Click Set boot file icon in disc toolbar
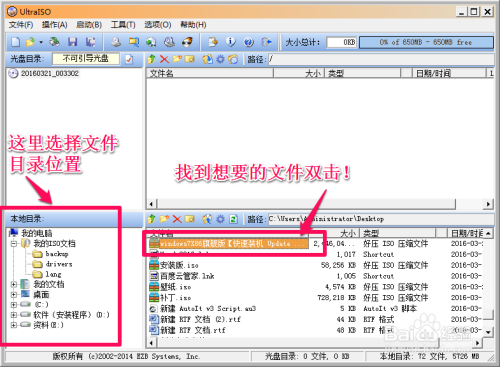500x367 pixels. [233, 59]
